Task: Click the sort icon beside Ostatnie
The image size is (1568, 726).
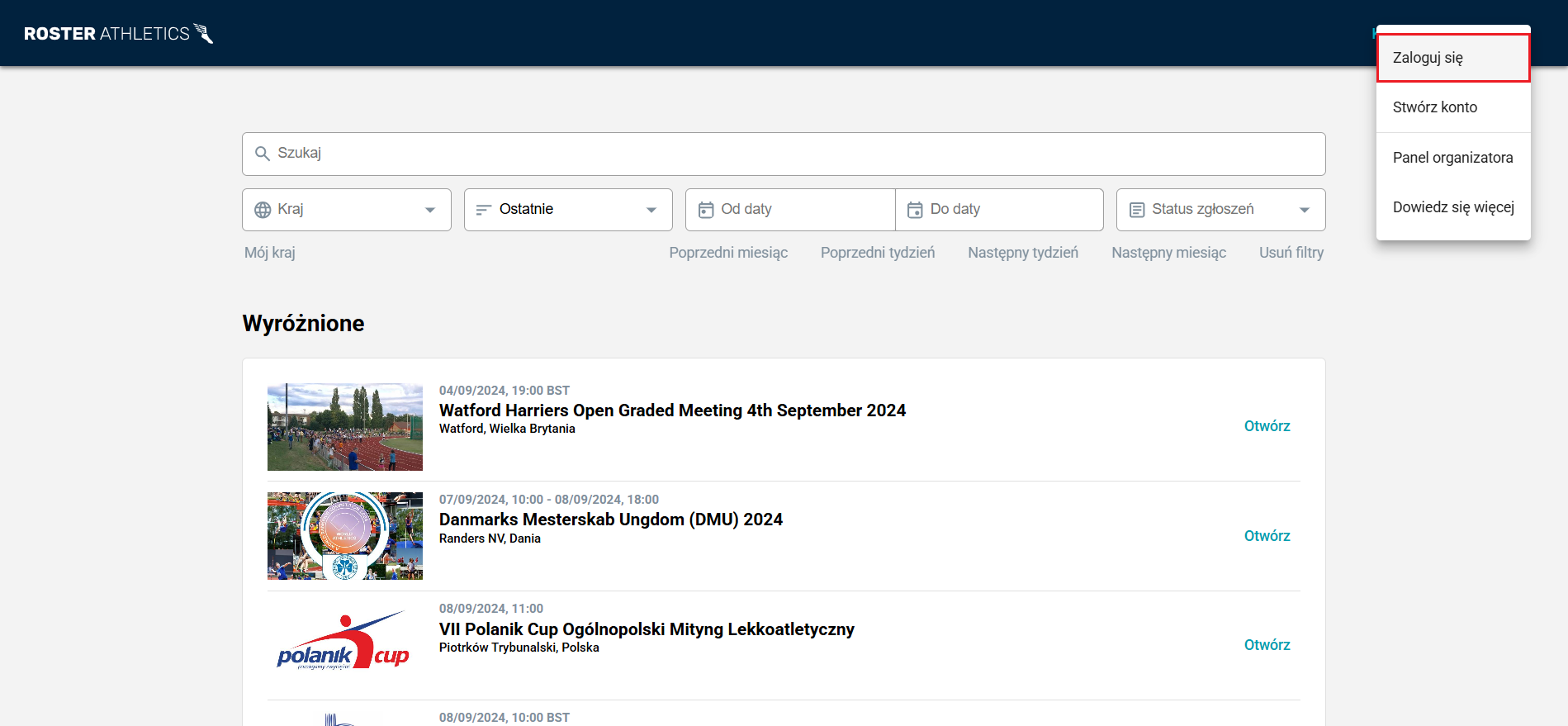Action: point(484,210)
